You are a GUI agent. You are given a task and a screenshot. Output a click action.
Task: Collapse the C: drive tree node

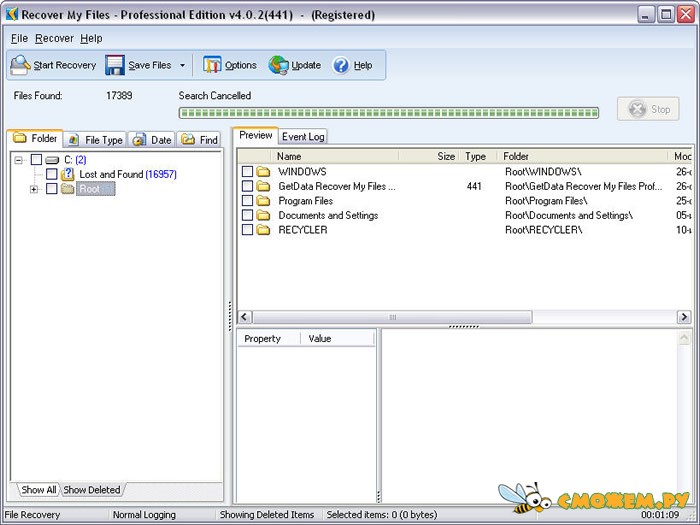18,160
